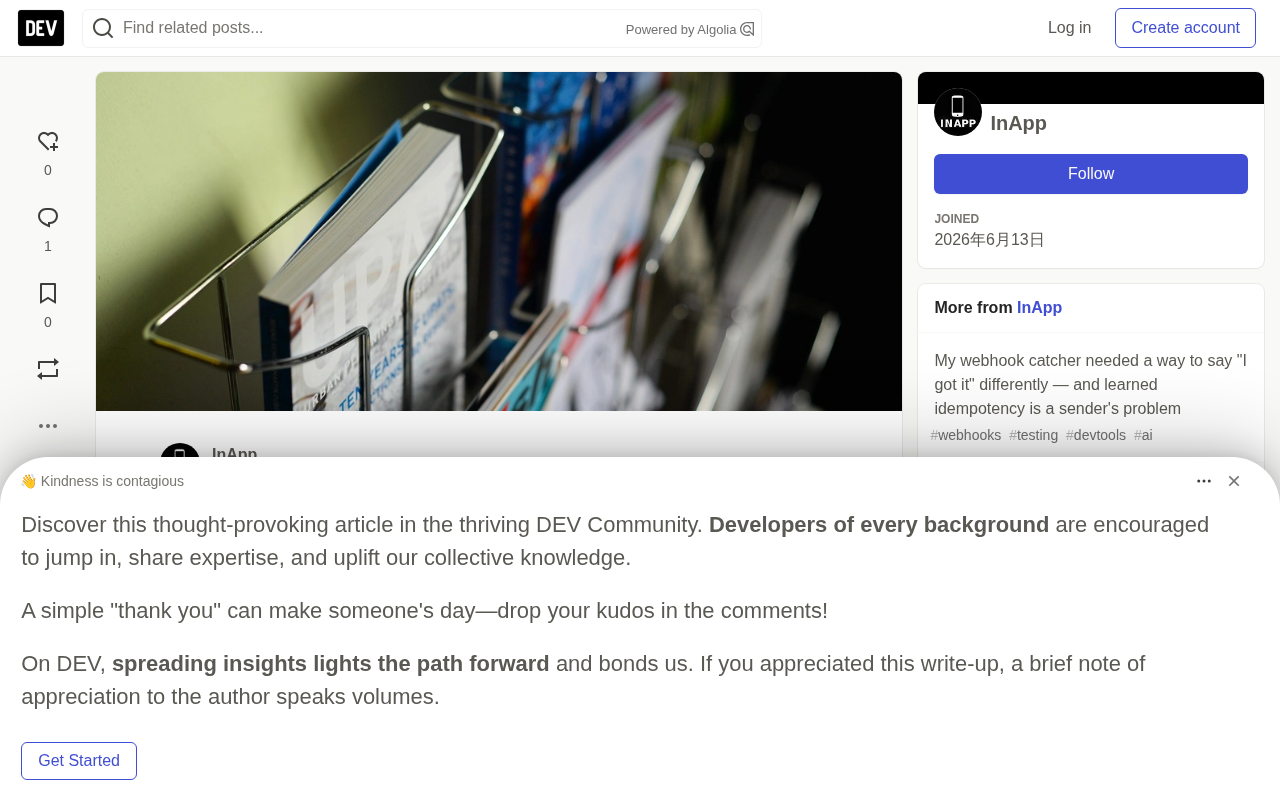Open the Algolia logo link
Screen dimensions: 1280x800
[747, 29]
